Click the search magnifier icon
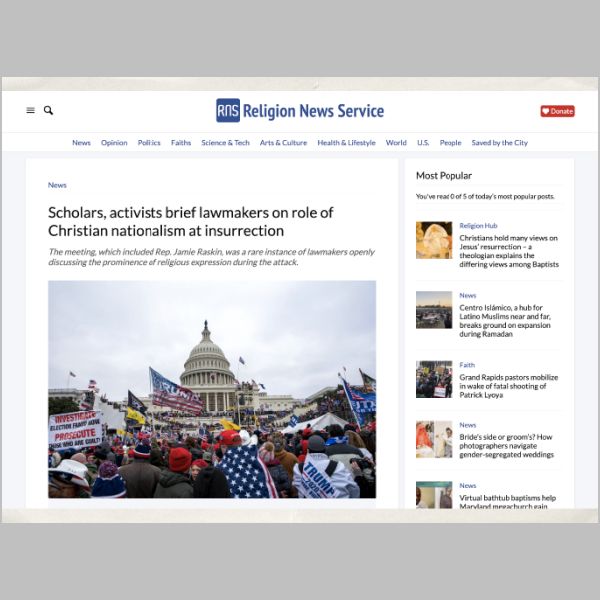 (48, 110)
